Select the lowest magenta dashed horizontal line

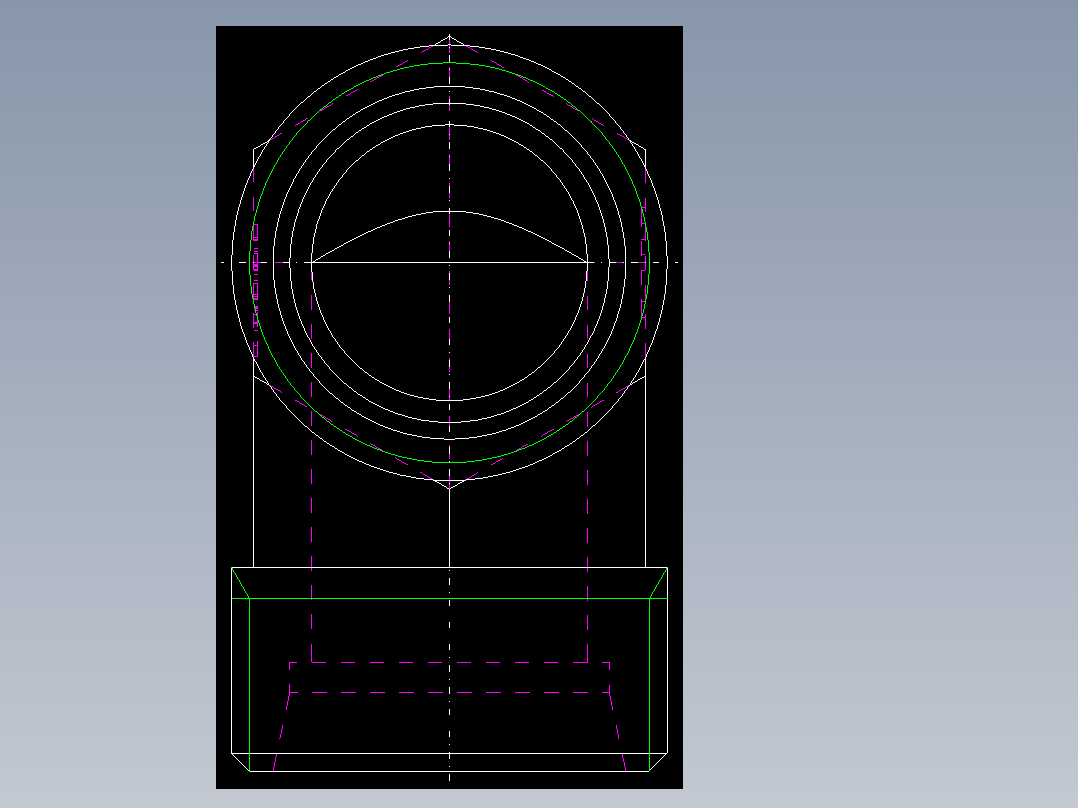point(450,692)
